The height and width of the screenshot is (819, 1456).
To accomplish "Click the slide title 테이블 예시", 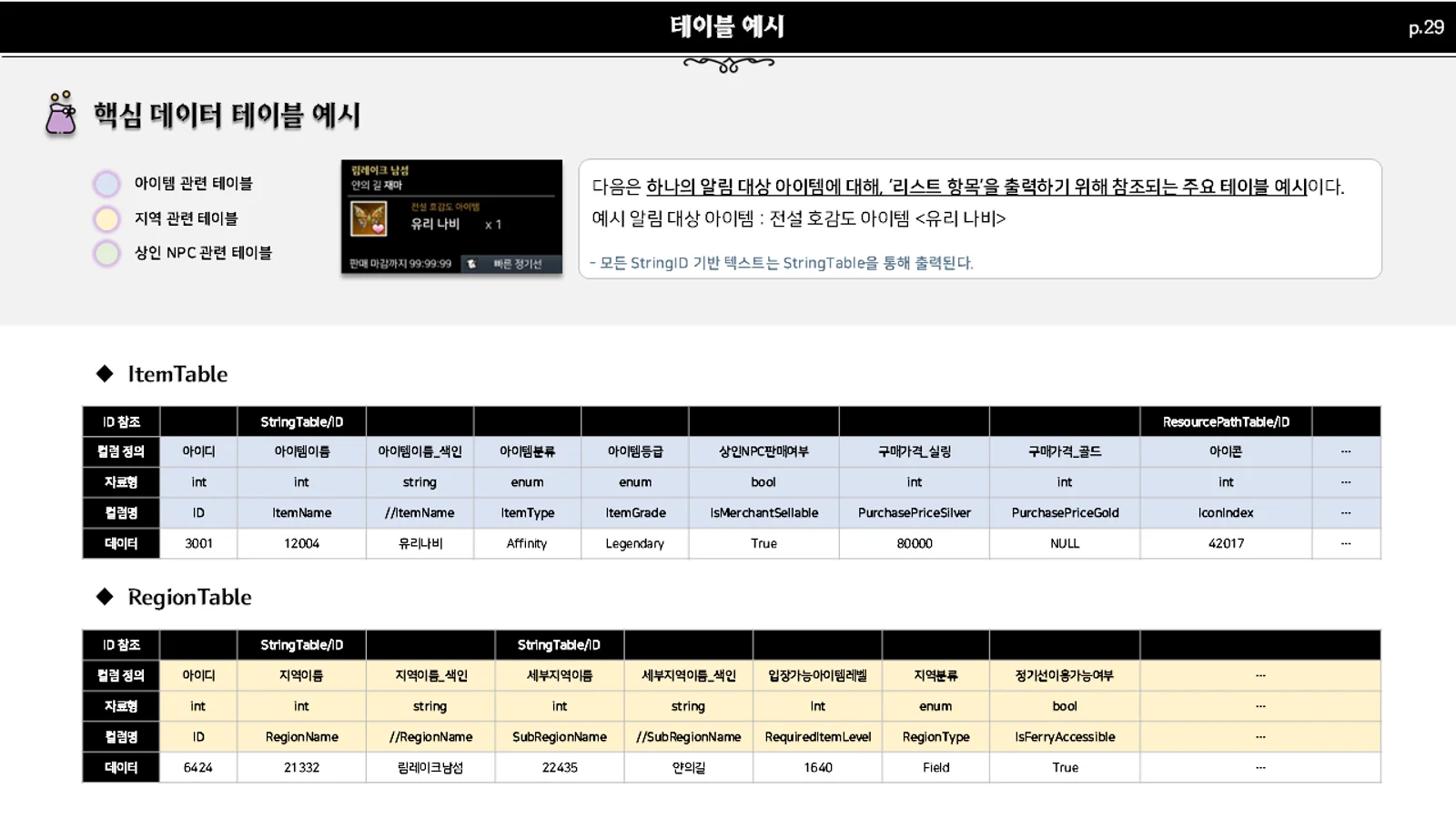I will (727, 26).
